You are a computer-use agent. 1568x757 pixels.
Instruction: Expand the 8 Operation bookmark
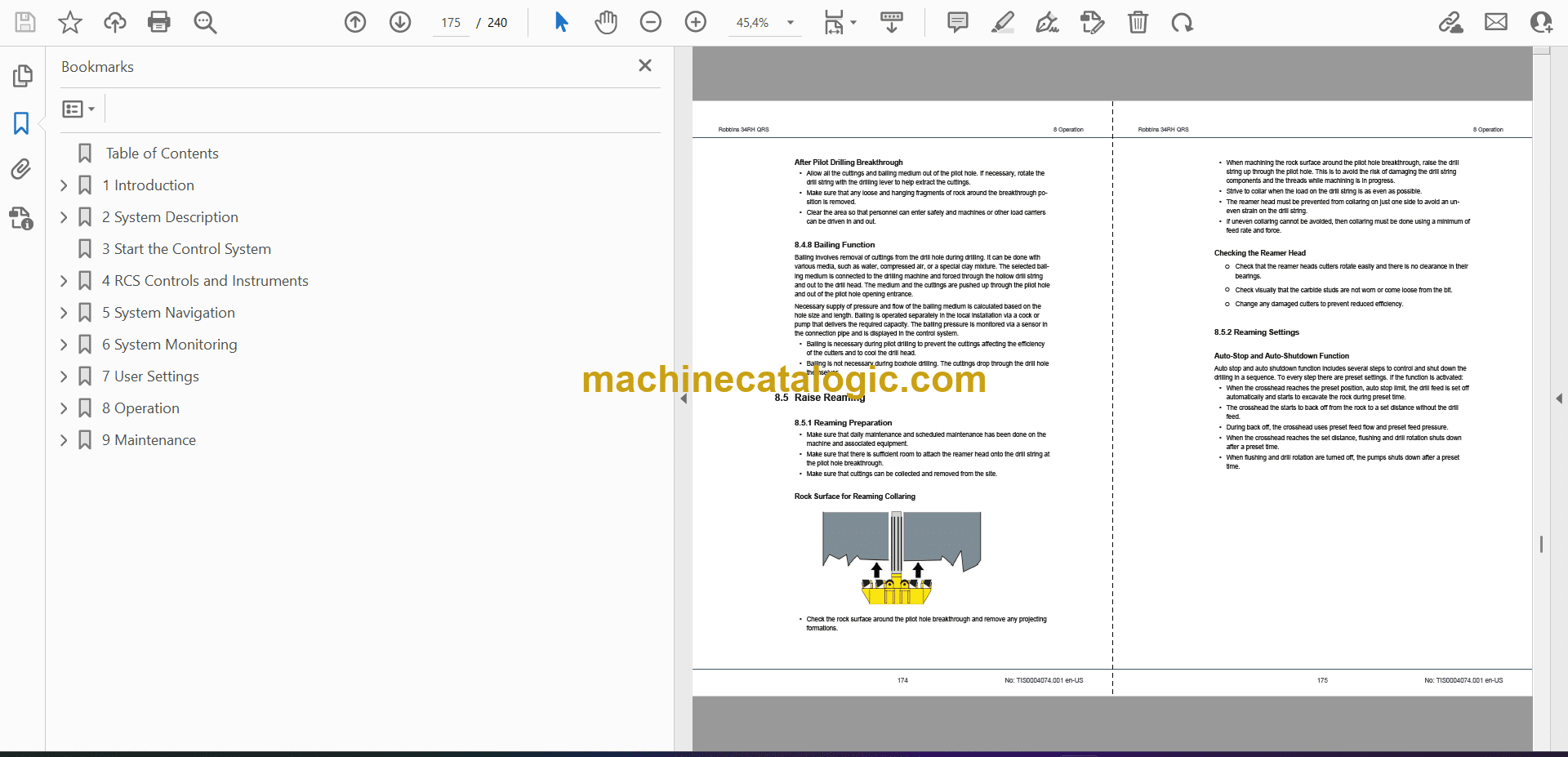[64, 408]
